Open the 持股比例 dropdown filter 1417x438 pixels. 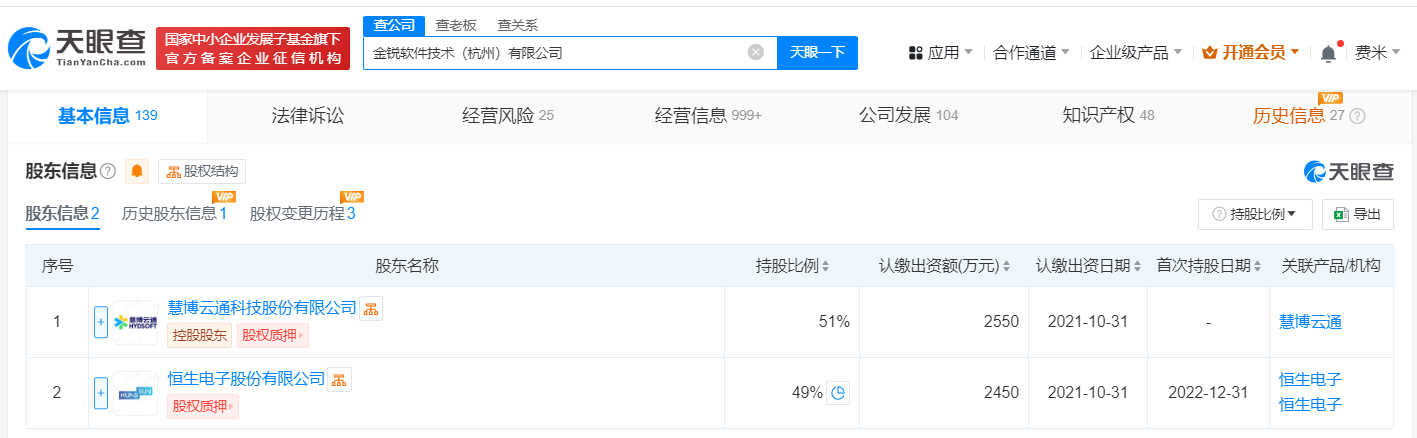pyautogui.click(x=1255, y=213)
